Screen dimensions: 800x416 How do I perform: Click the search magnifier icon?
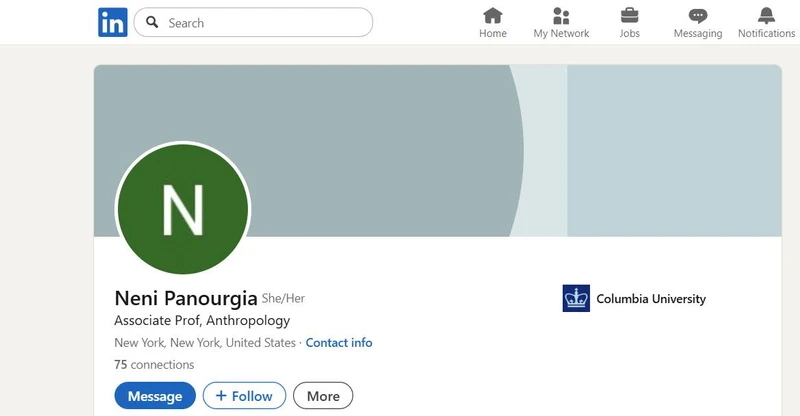point(152,22)
